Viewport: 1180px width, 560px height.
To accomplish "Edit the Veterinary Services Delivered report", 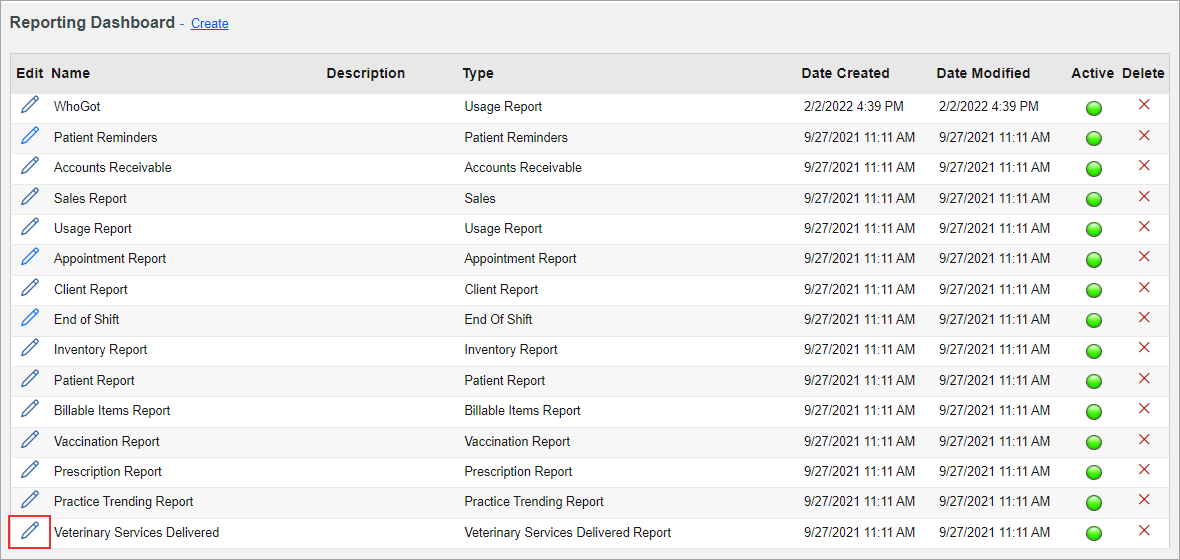I will click(x=29, y=531).
